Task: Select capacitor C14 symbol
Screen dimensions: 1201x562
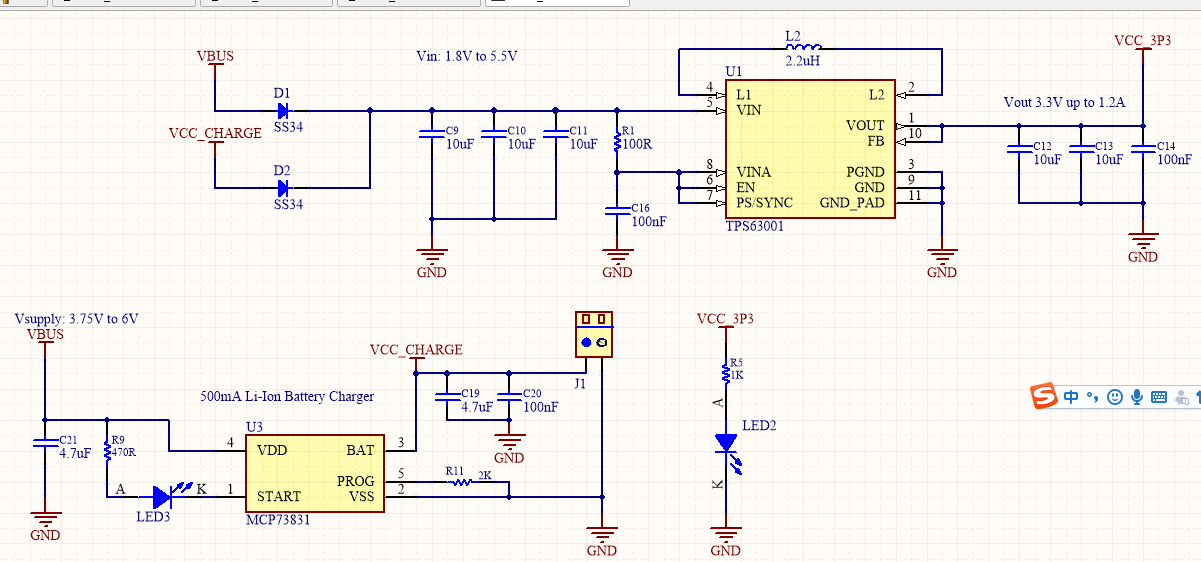Action: (1143, 147)
